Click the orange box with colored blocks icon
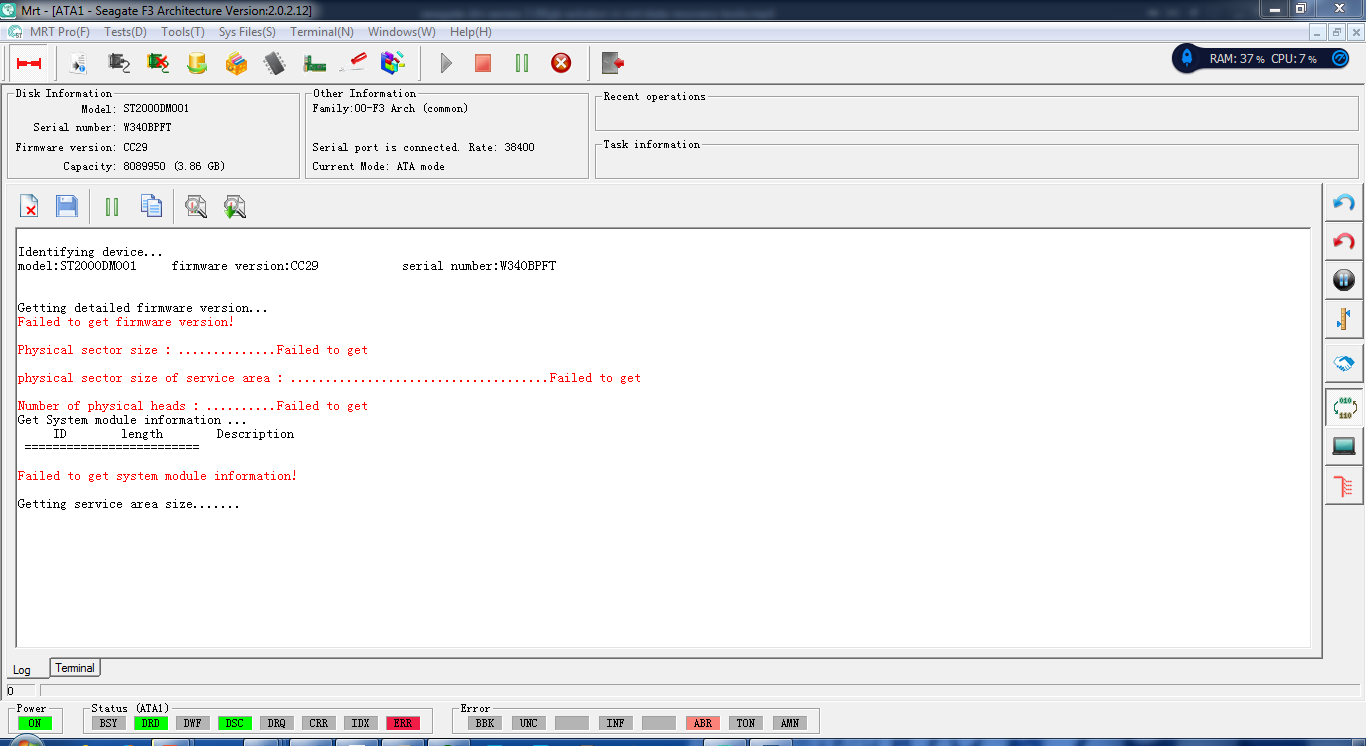The width and height of the screenshot is (1366, 746). coord(236,63)
